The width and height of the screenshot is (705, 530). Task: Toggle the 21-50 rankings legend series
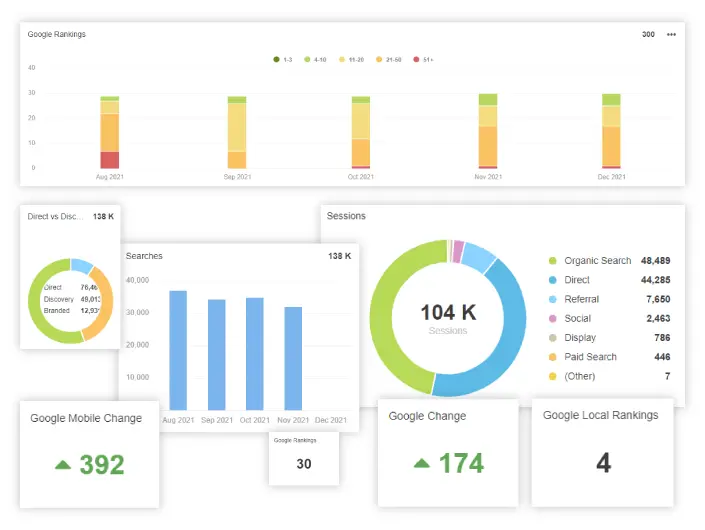(386, 60)
